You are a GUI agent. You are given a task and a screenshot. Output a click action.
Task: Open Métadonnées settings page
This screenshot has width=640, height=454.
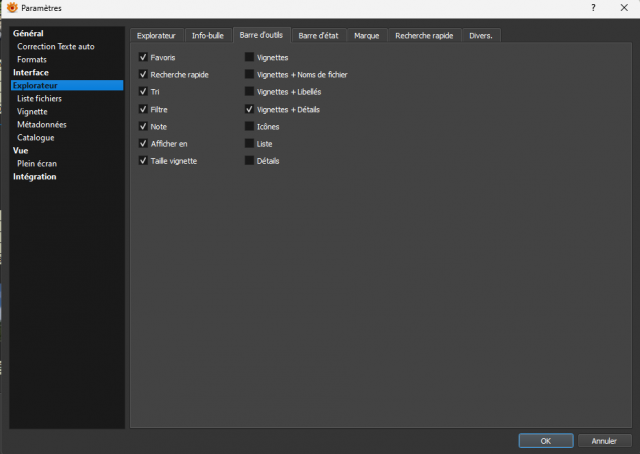[x=42, y=125]
